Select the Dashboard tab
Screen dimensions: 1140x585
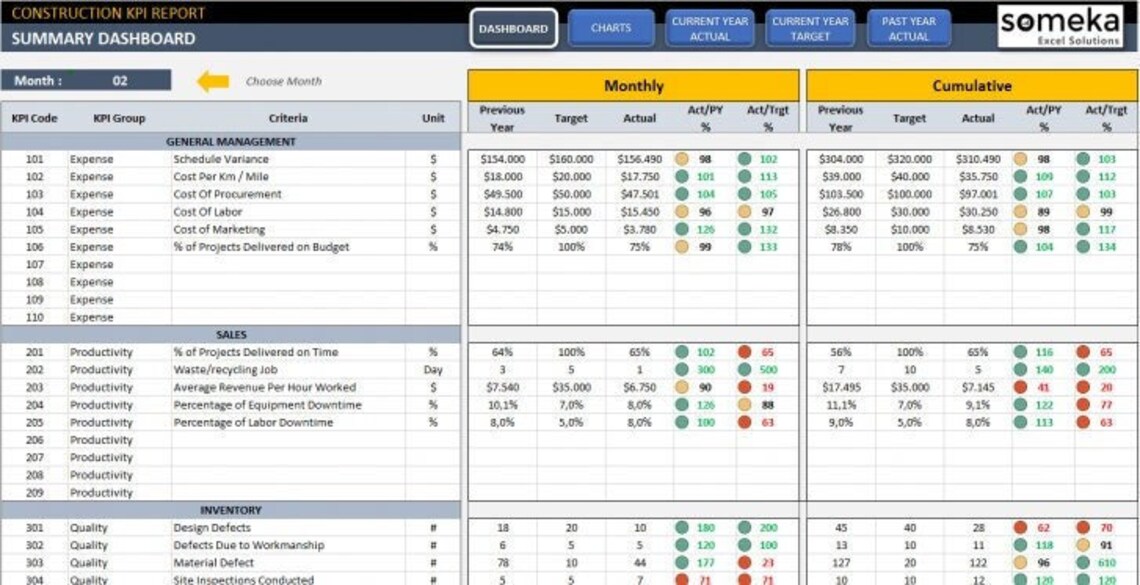(512, 29)
